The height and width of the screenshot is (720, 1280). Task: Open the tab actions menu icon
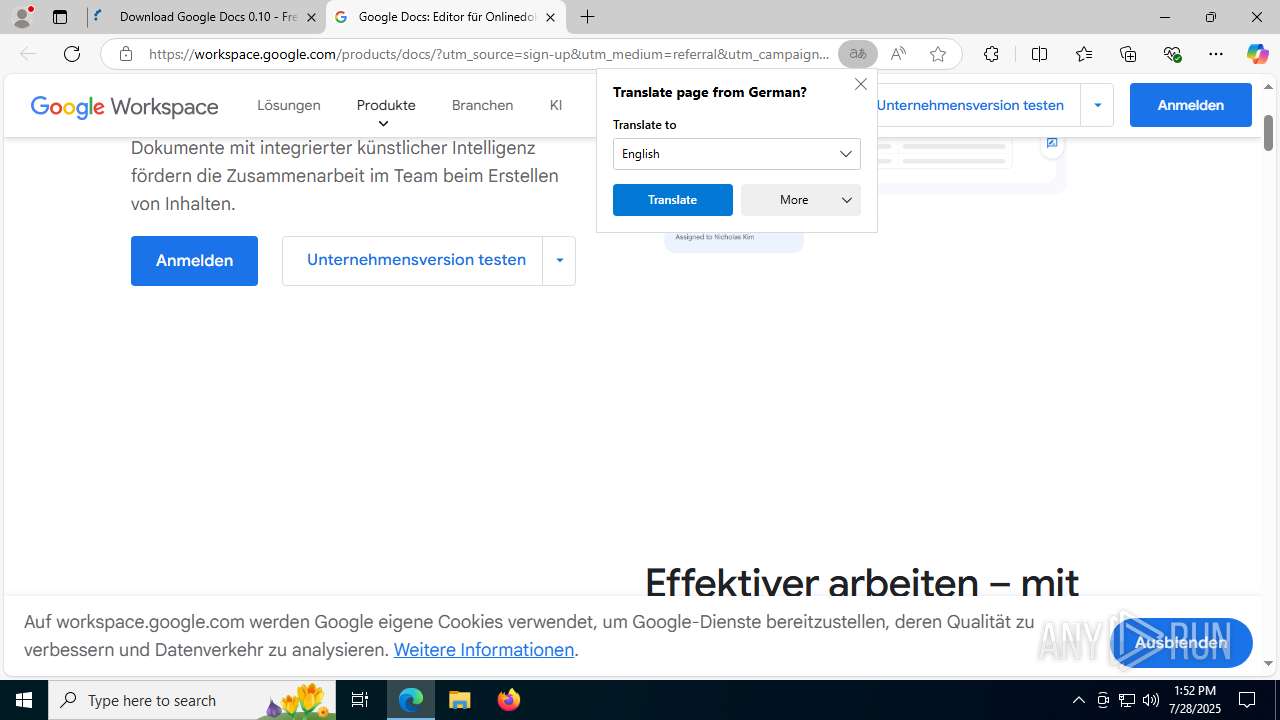pos(60,17)
